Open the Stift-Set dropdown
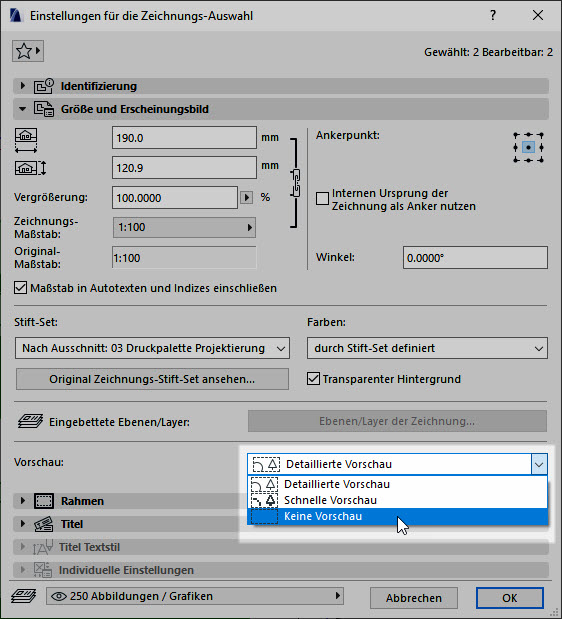The image size is (562, 619). (152, 348)
